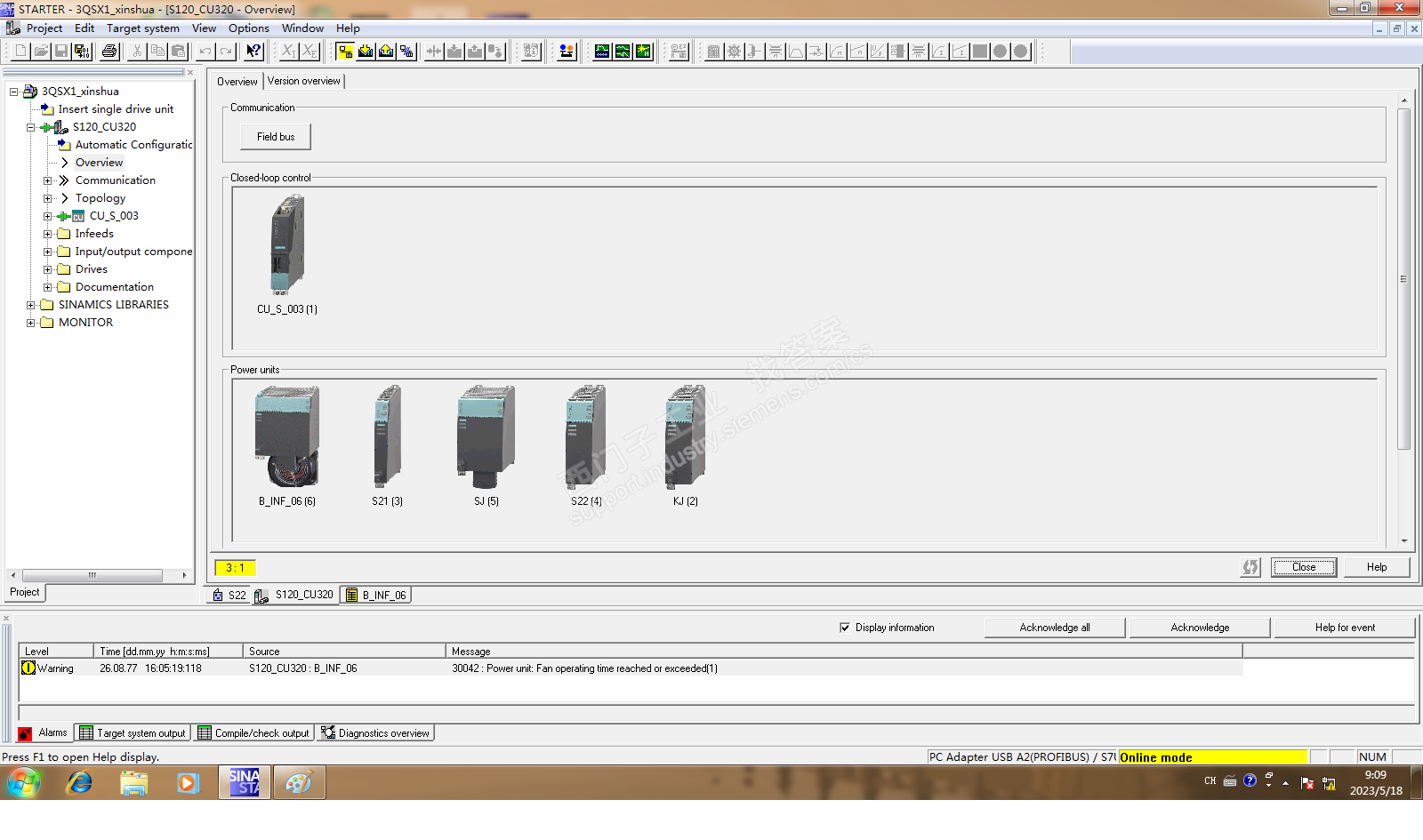
Task: Expand the Input/output components folder
Action: click(x=48, y=252)
